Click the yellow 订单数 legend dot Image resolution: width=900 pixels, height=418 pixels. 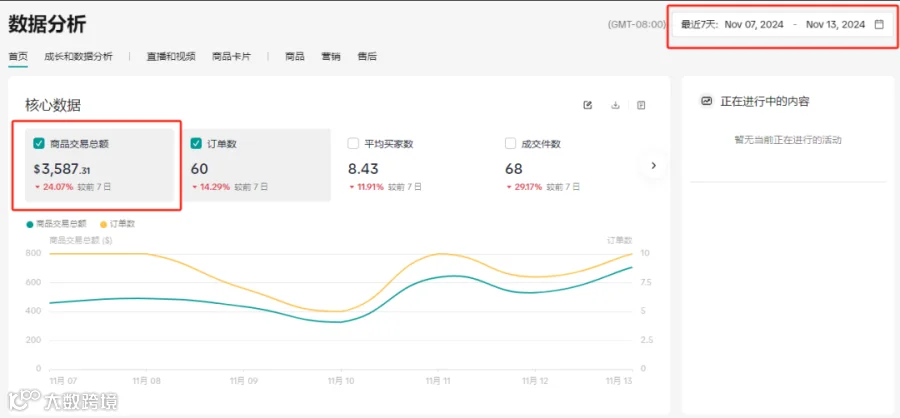(103, 224)
